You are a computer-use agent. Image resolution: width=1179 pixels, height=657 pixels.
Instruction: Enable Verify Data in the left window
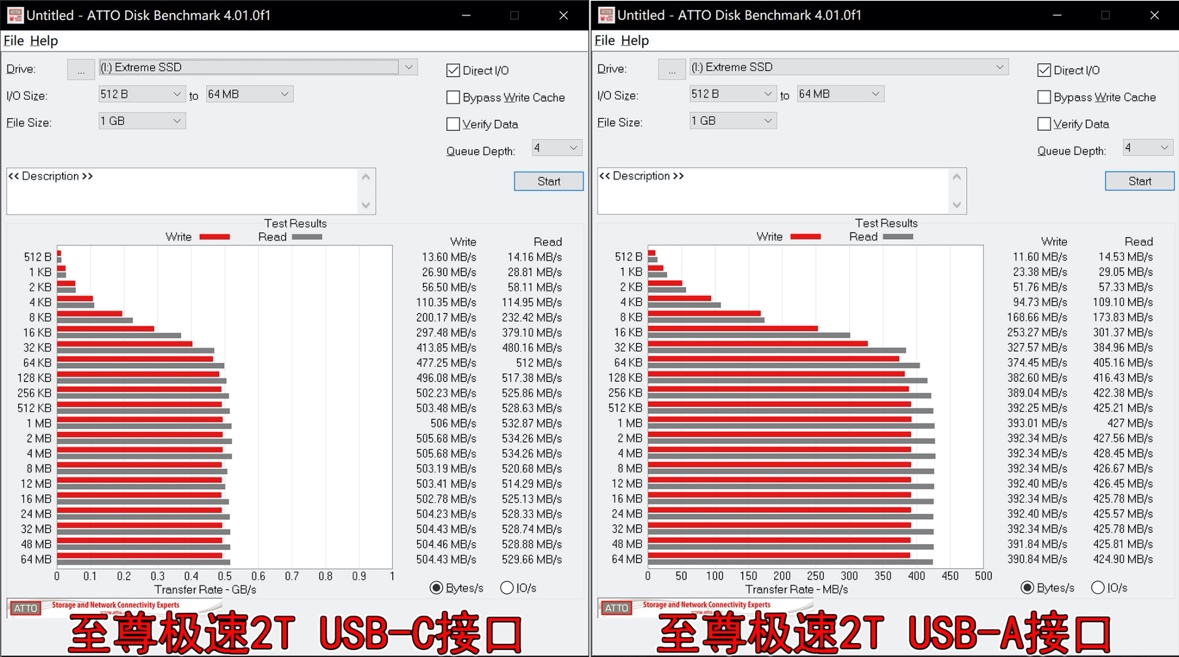453,124
